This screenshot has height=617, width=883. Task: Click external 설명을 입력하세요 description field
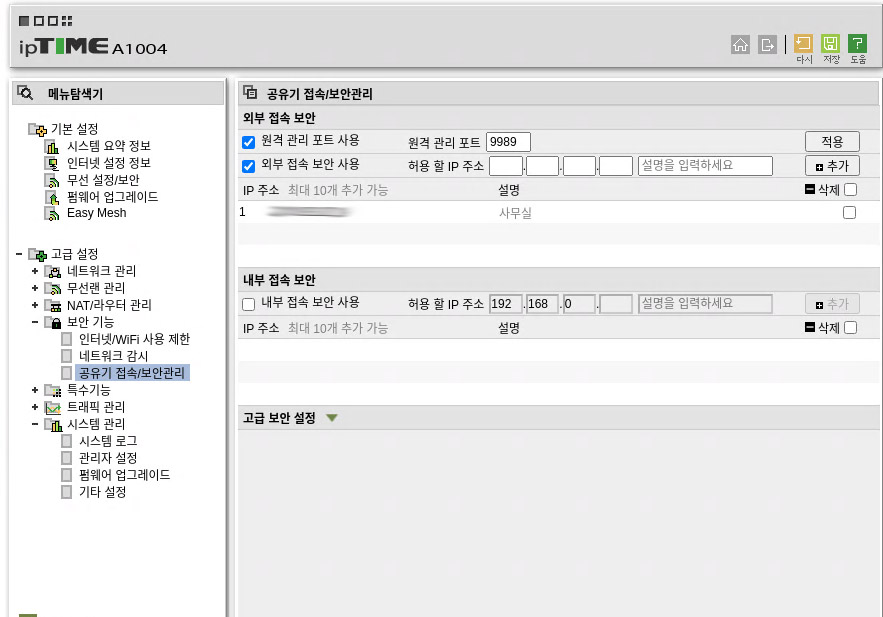click(x=704, y=166)
